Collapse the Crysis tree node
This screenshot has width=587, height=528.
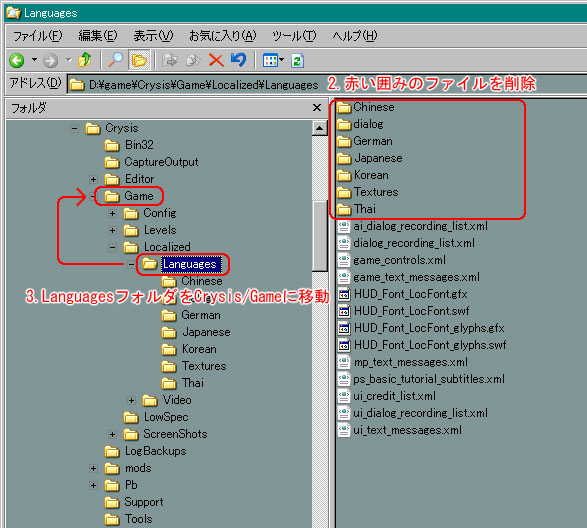(x=74, y=129)
